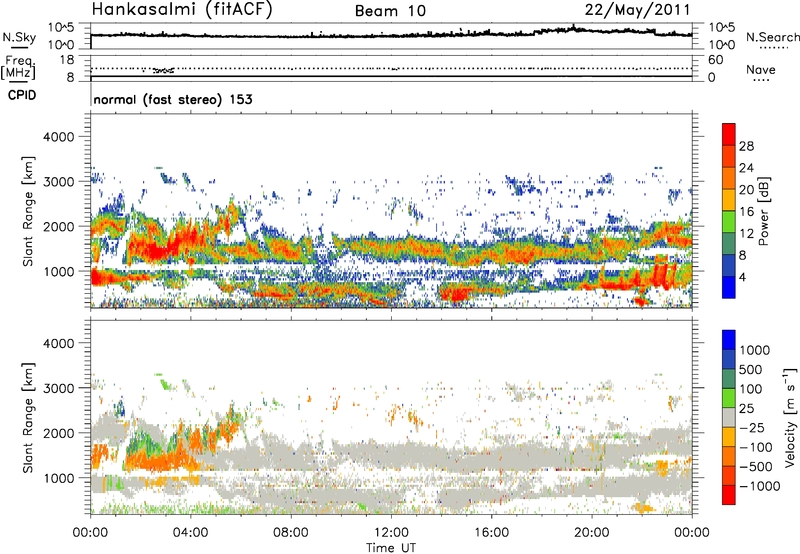This screenshot has height=554, width=800.
Task: Select the Freq. [MHz] axis label
Action: (18, 68)
